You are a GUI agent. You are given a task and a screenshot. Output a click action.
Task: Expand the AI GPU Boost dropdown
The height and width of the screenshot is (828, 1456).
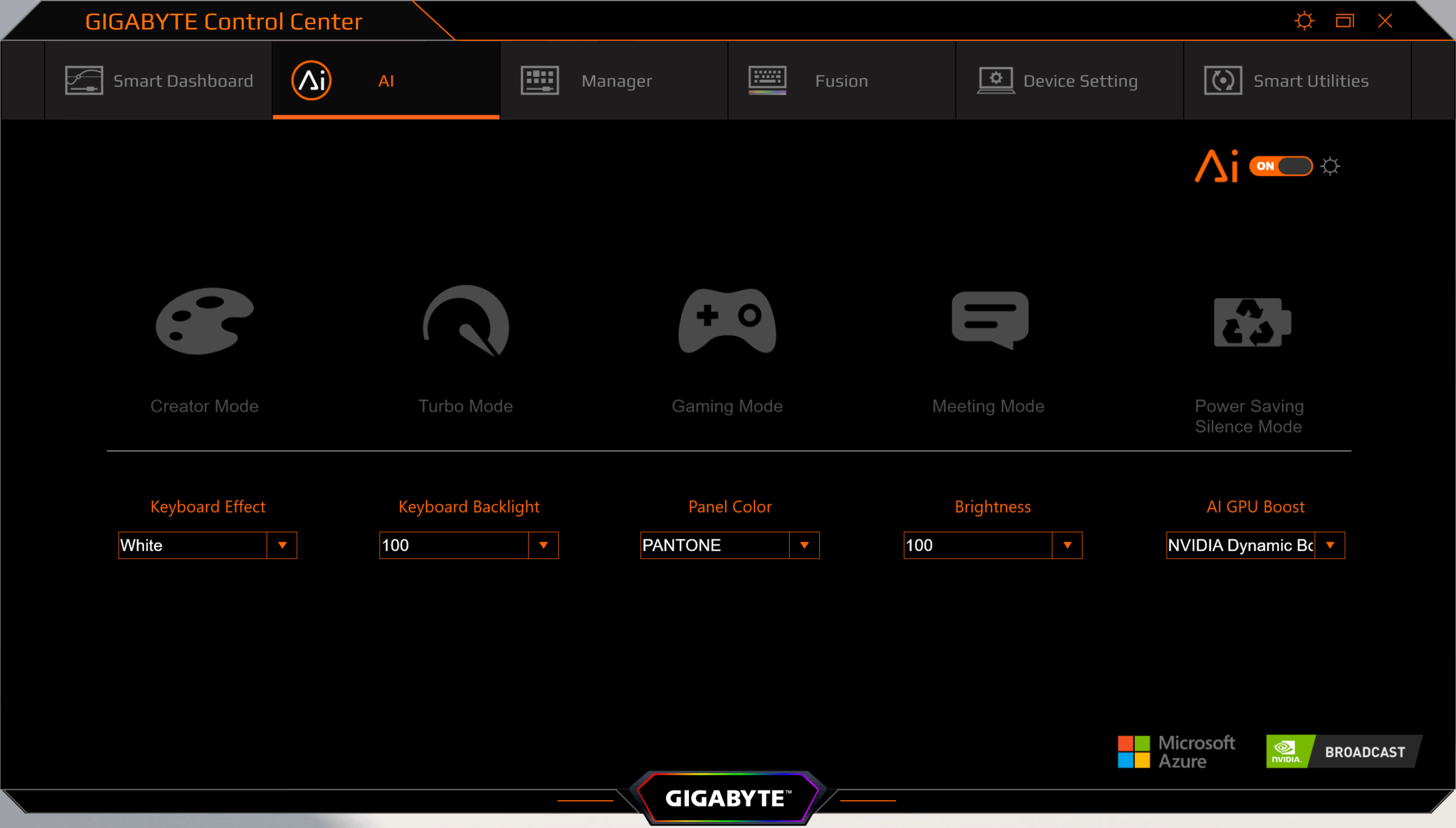click(x=1329, y=546)
